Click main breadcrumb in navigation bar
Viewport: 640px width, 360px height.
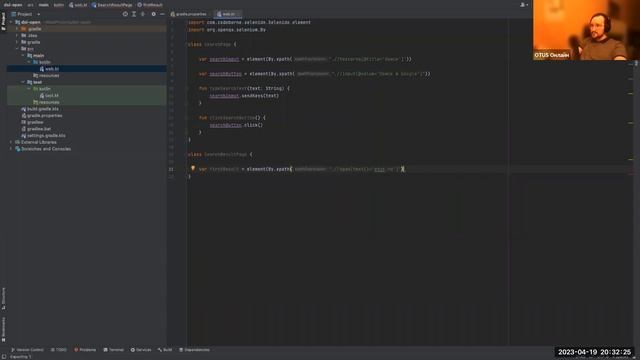(x=44, y=5)
